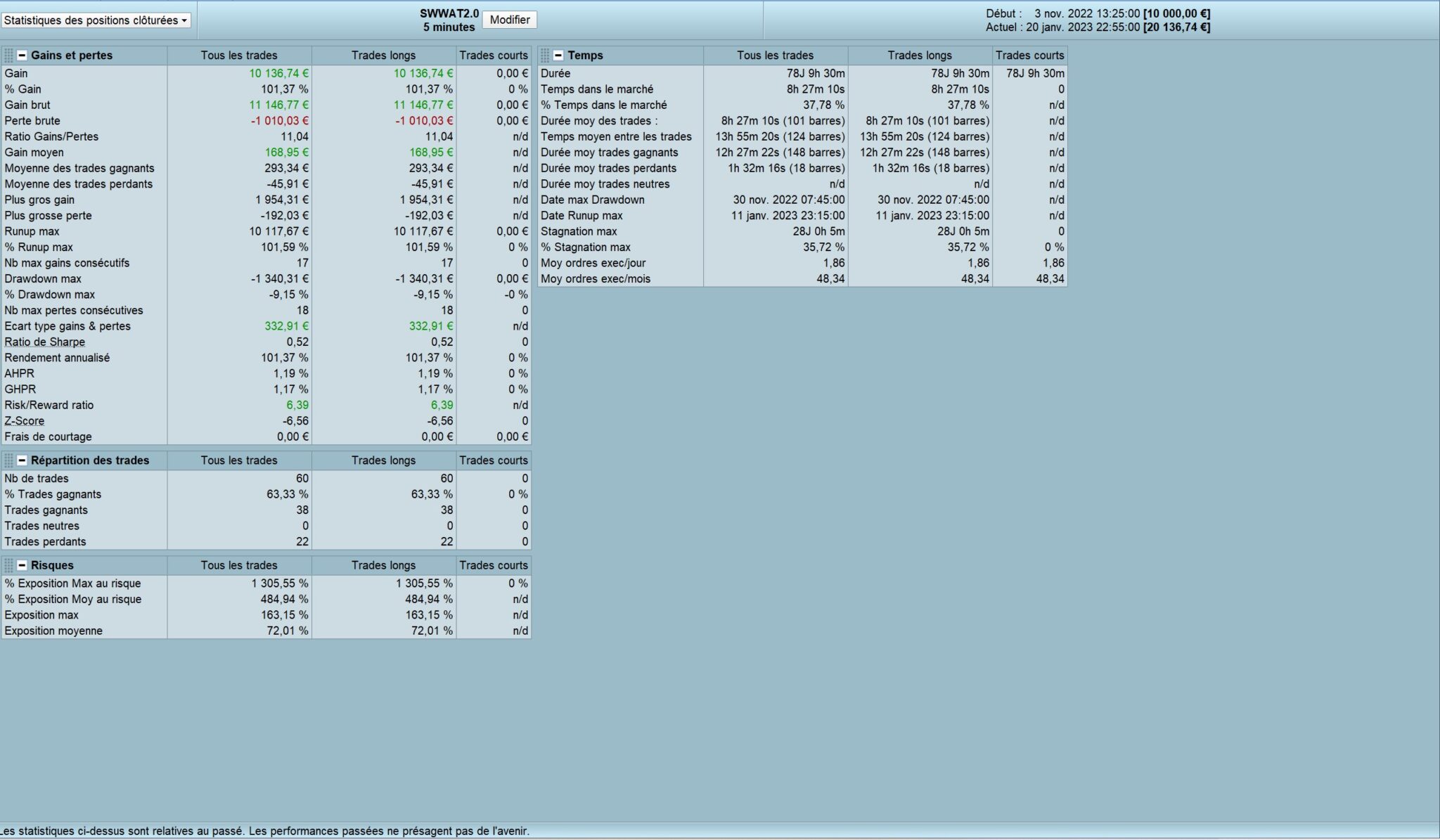Click Tous les trades header in Risques

[239, 565]
